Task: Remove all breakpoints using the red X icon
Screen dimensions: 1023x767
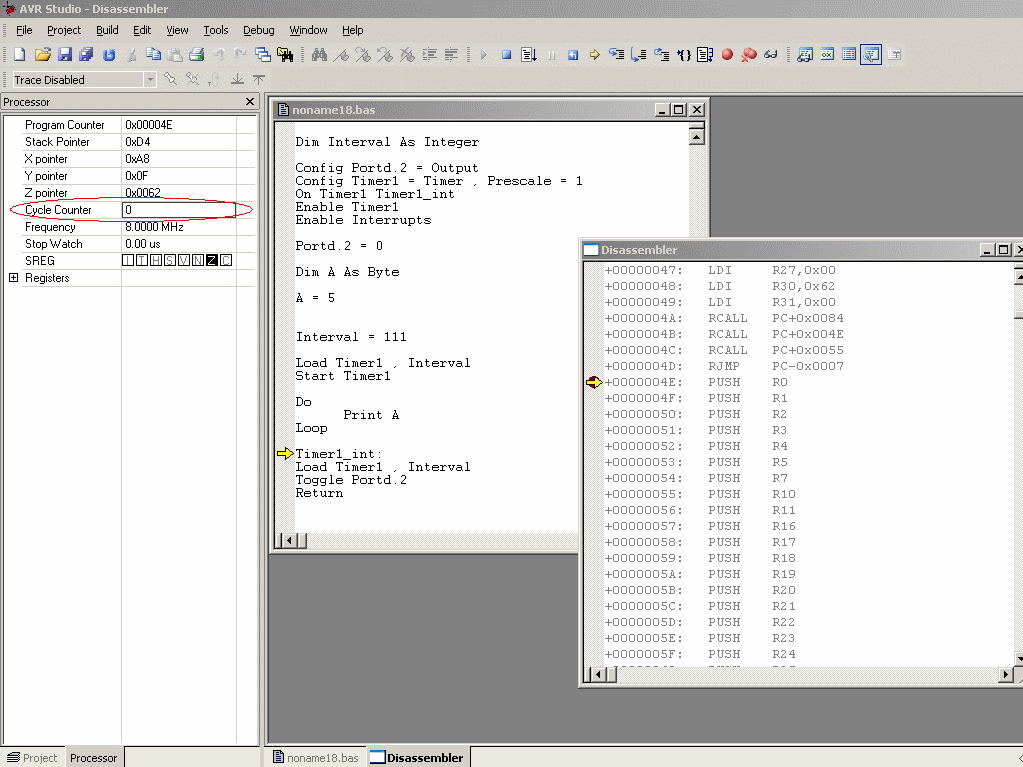Action: (x=749, y=55)
